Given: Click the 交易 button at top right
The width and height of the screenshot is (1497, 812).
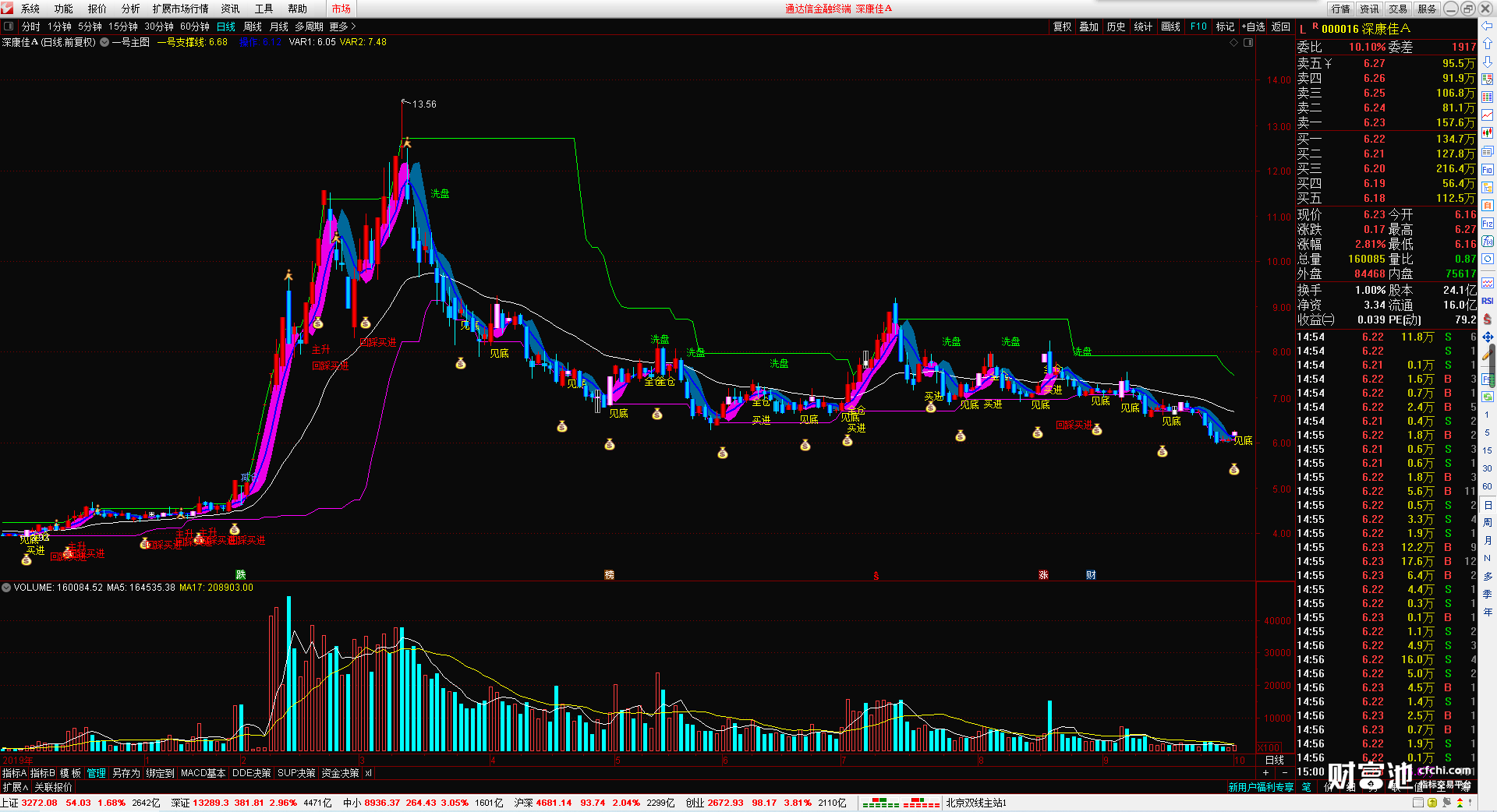Looking at the screenshot, I should (1399, 9).
